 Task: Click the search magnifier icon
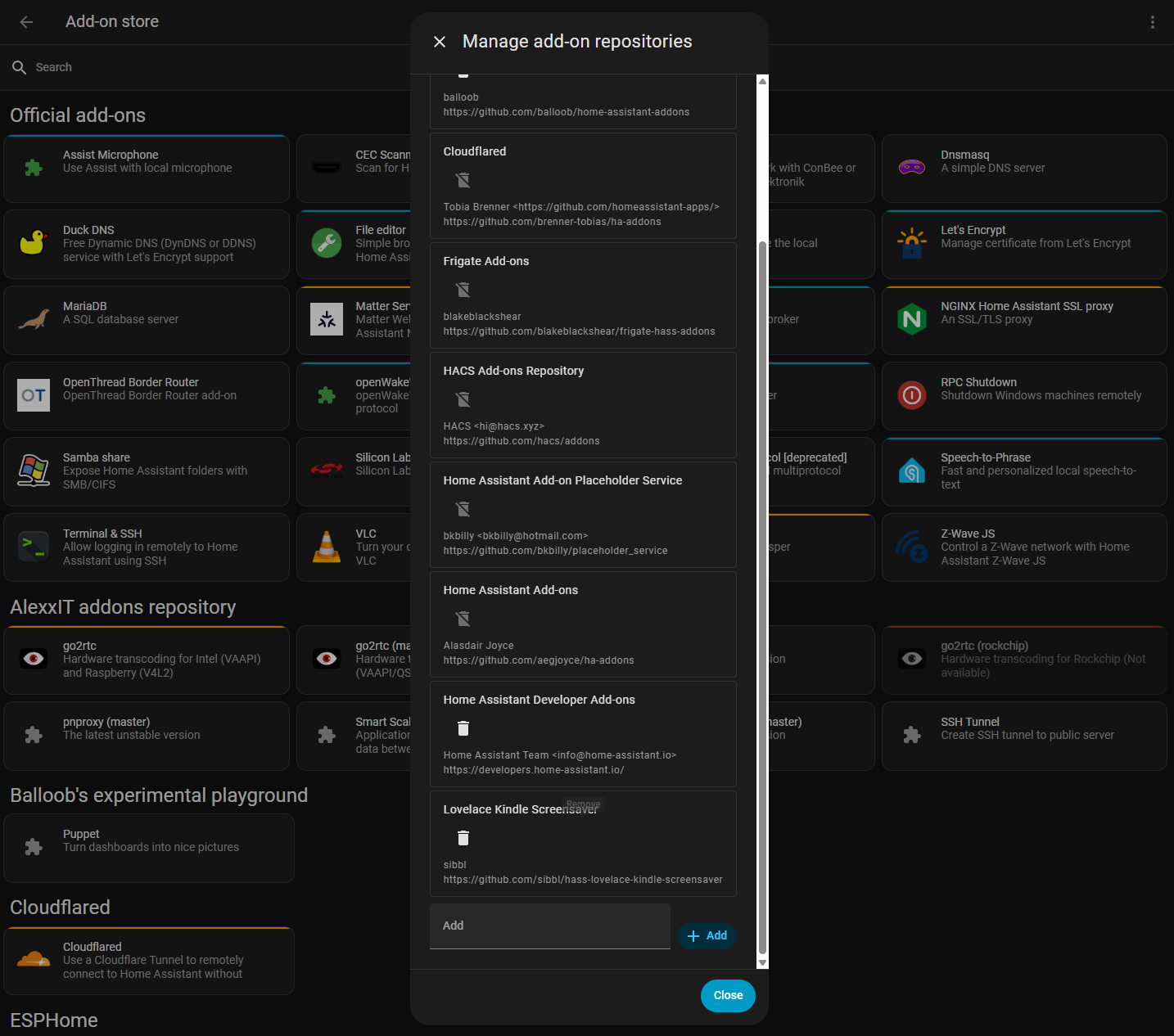20,67
